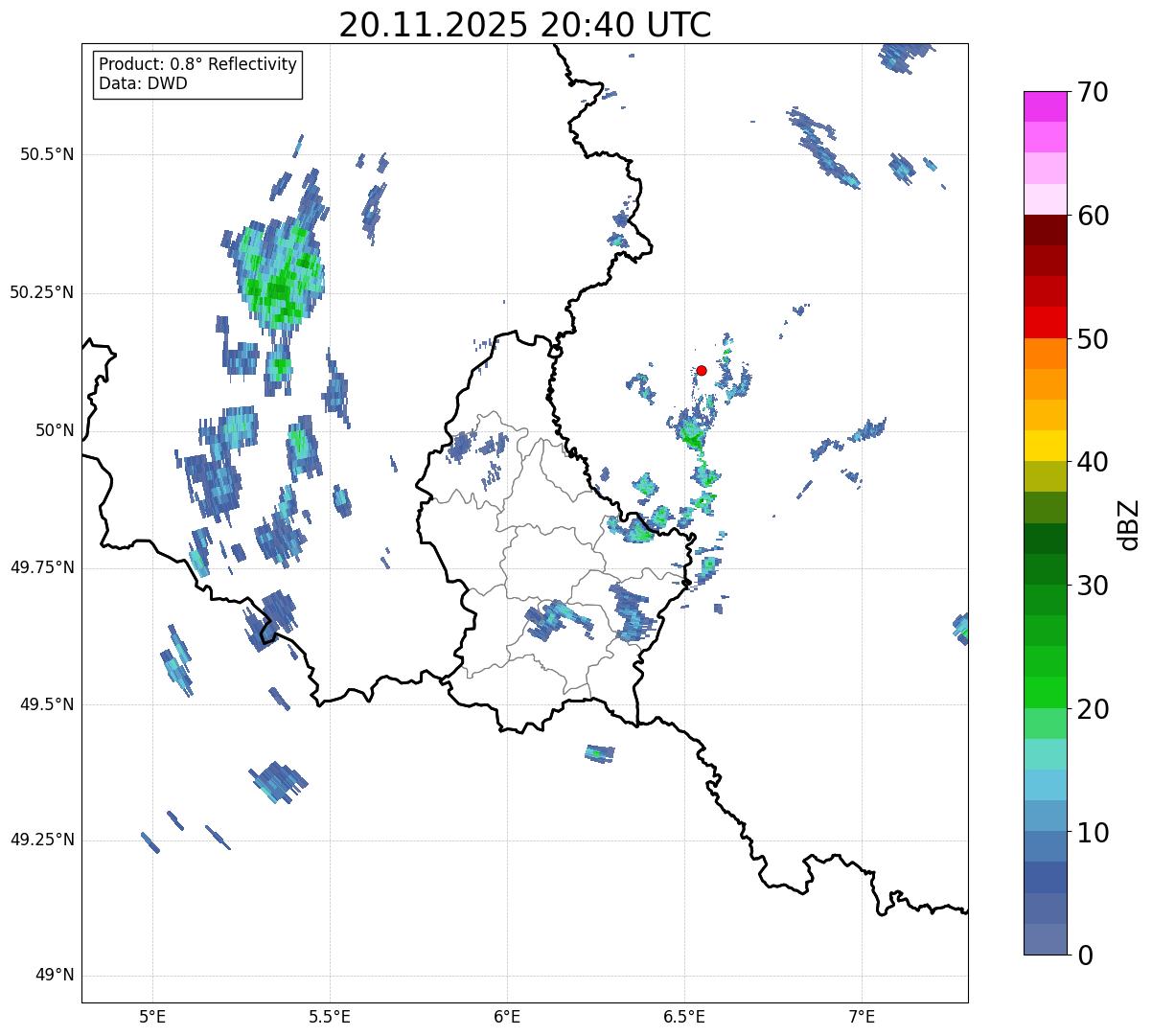Click the colorbar 0 tick label
The image size is (1152, 1036).
coord(1085,955)
